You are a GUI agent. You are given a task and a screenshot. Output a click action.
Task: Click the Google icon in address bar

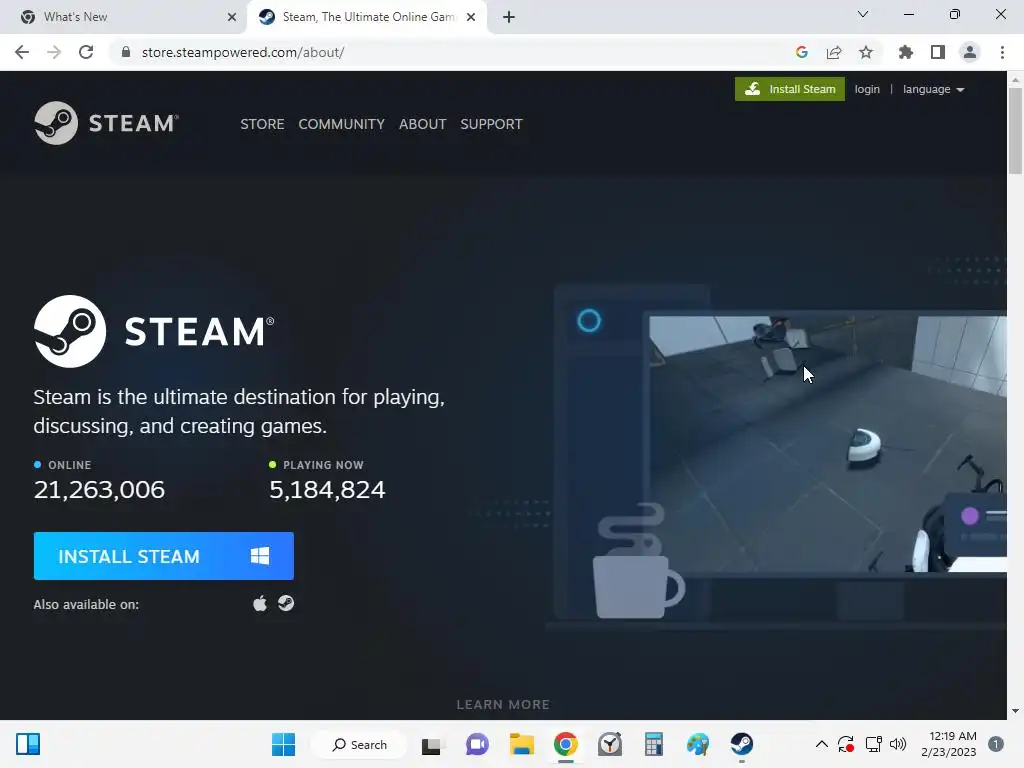click(x=802, y=52)
